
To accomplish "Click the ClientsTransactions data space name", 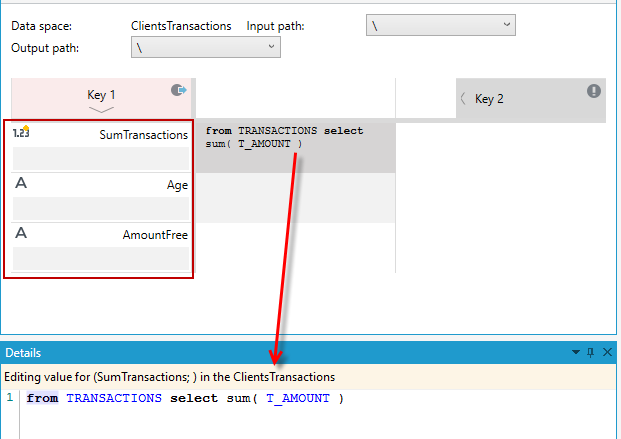I will tap(181, 26).
